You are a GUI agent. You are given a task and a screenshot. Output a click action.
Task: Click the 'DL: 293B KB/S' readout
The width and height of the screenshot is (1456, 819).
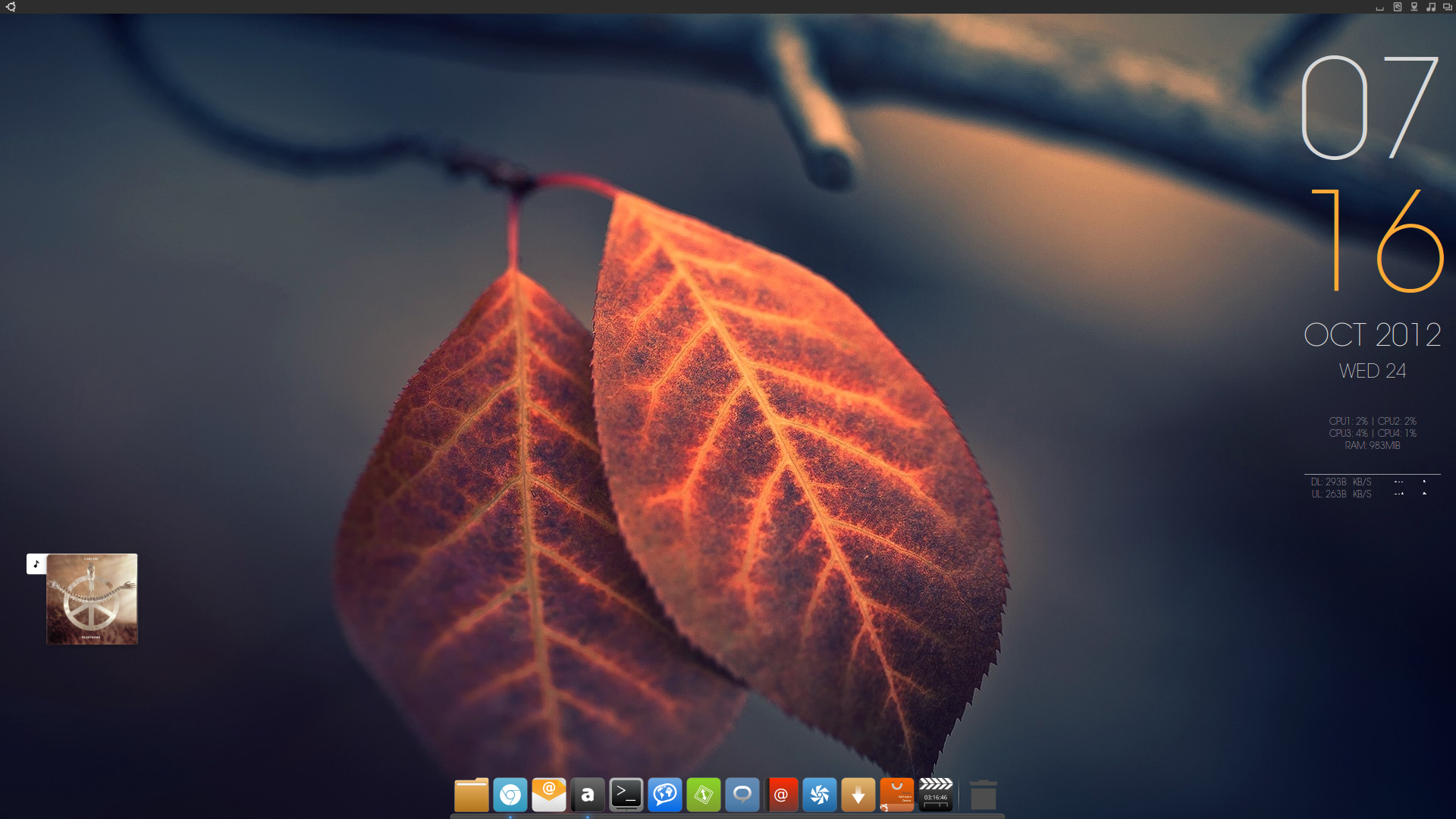coord(1341,482)
